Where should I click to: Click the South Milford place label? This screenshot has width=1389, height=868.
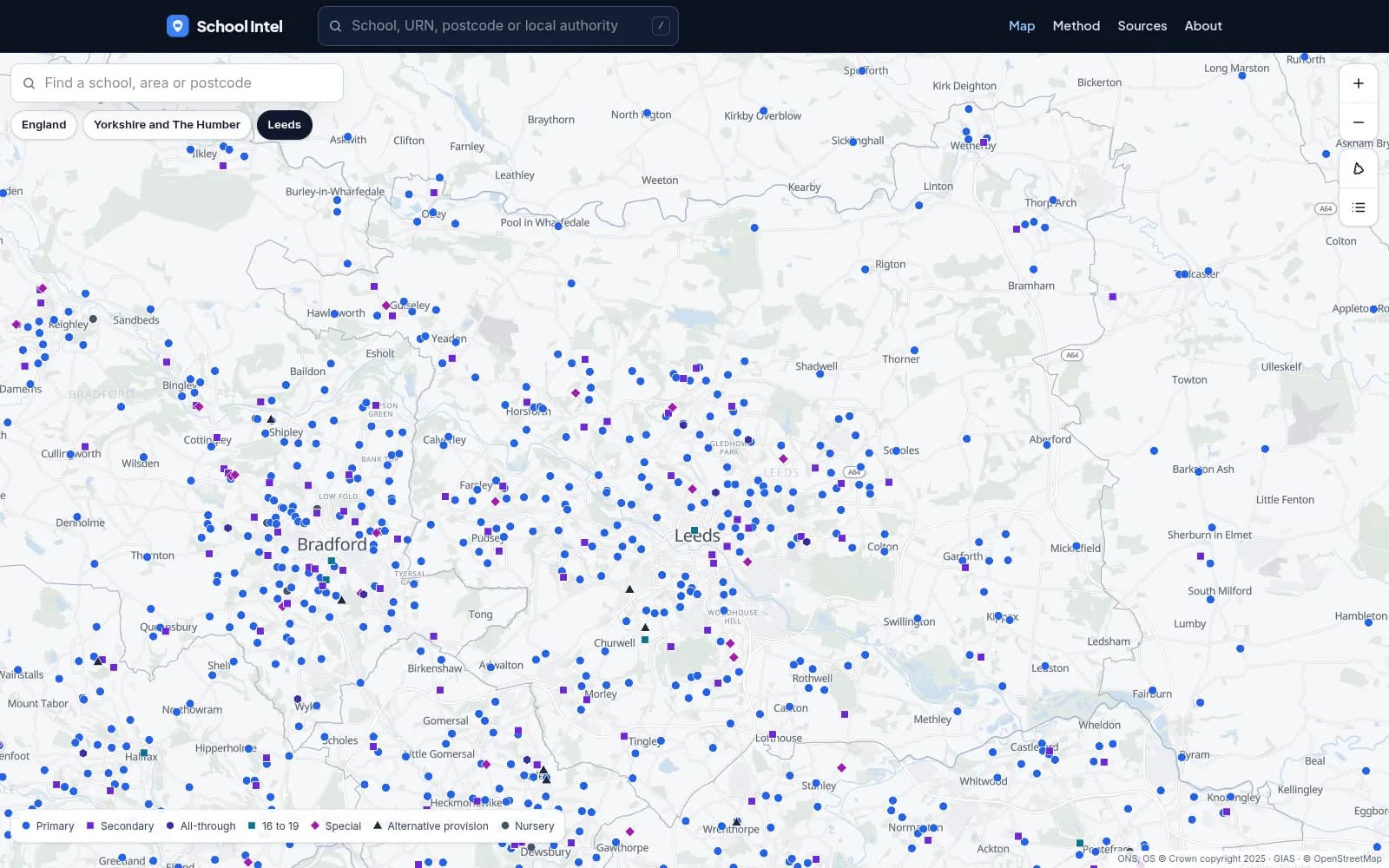click(1220, 591)
